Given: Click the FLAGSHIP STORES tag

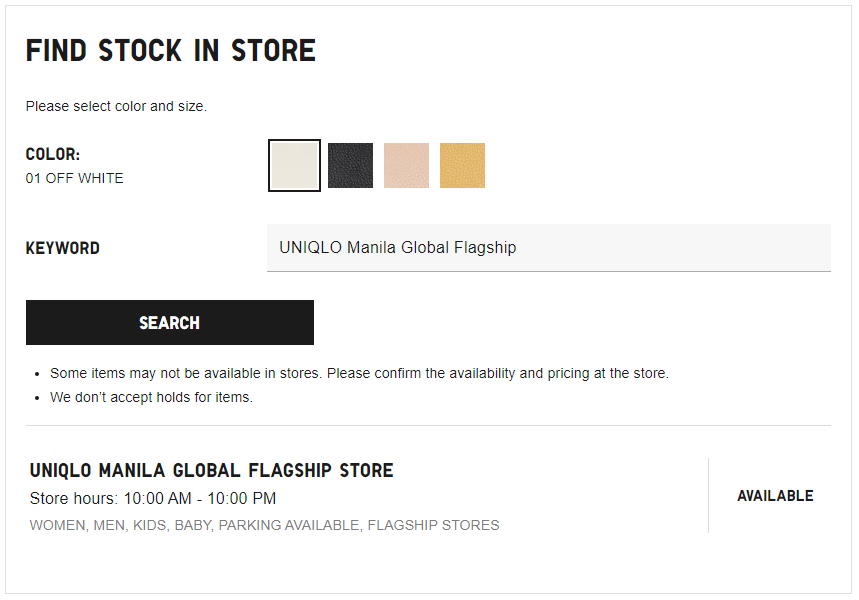Looking at the screenshot, I should [433, 525].
